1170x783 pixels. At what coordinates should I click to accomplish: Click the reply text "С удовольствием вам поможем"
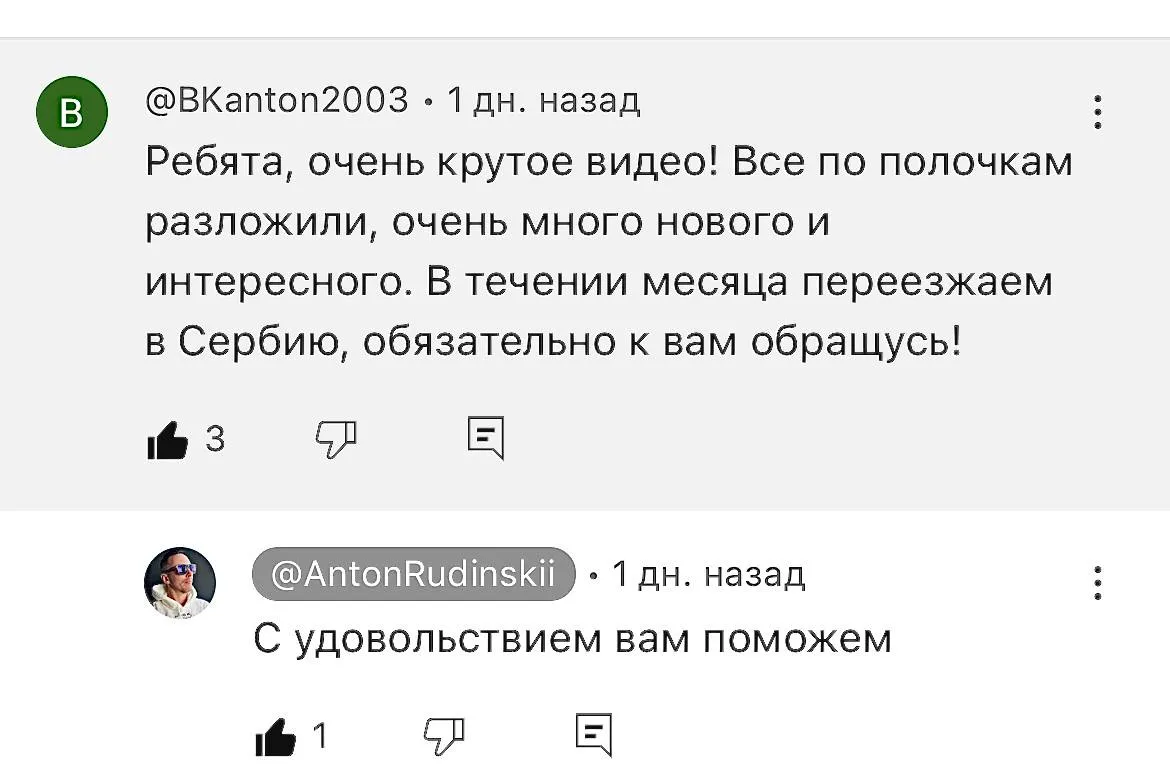(572, 639)
